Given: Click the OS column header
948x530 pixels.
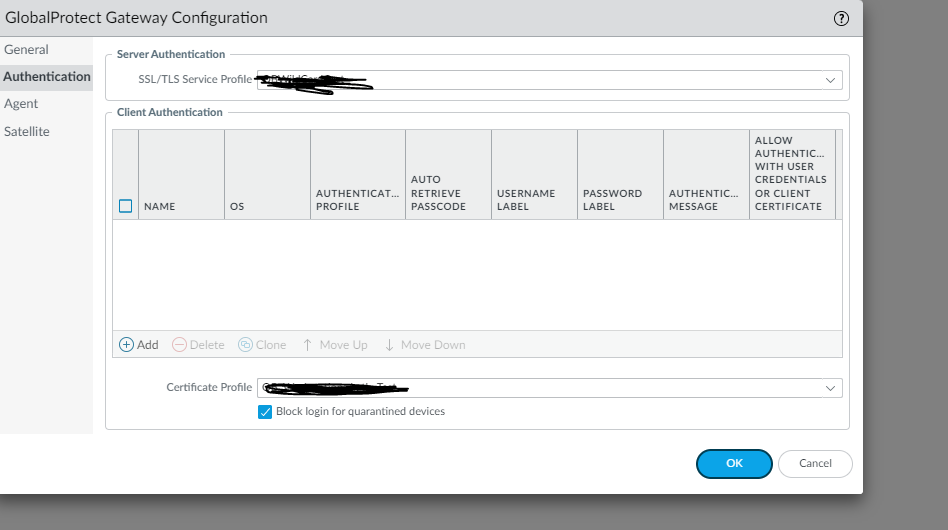Looking at the screenshot, I should click(267, 175).
